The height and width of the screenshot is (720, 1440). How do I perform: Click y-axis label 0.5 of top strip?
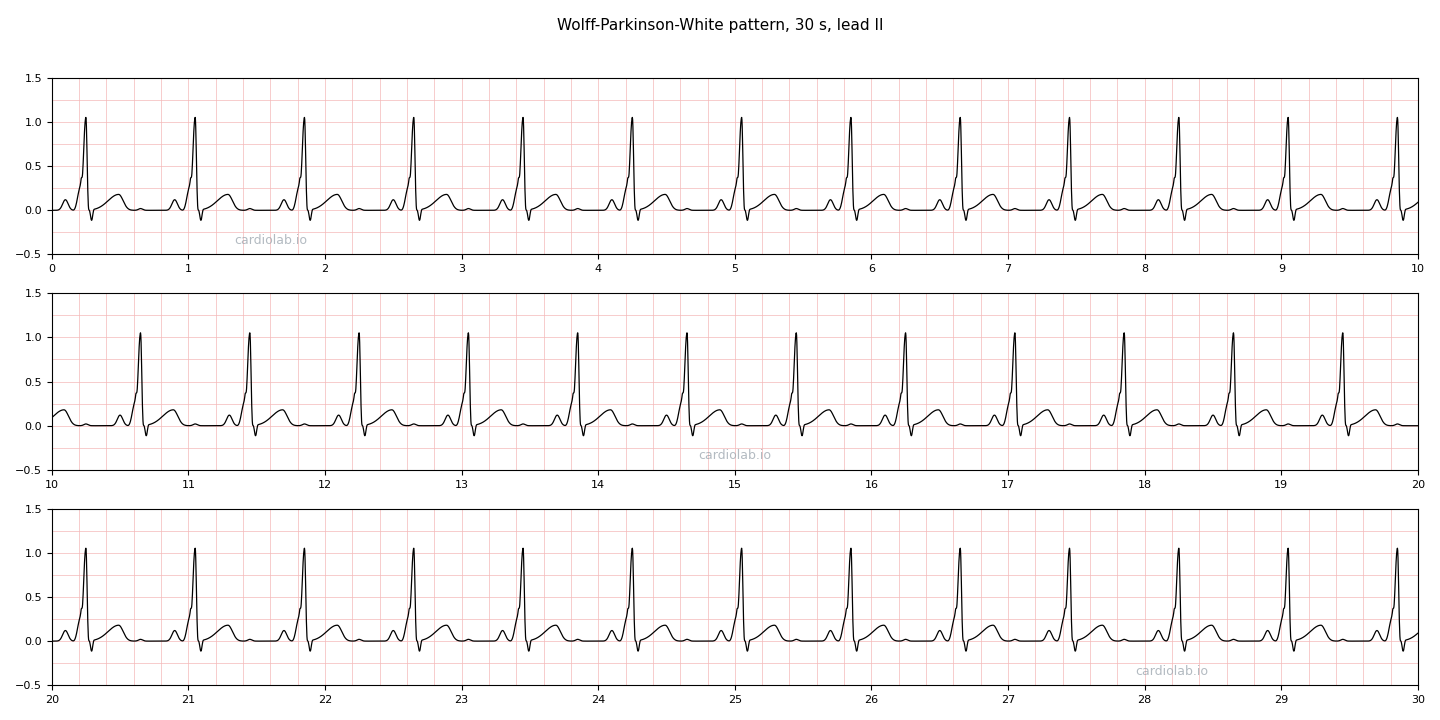[32, 166]
